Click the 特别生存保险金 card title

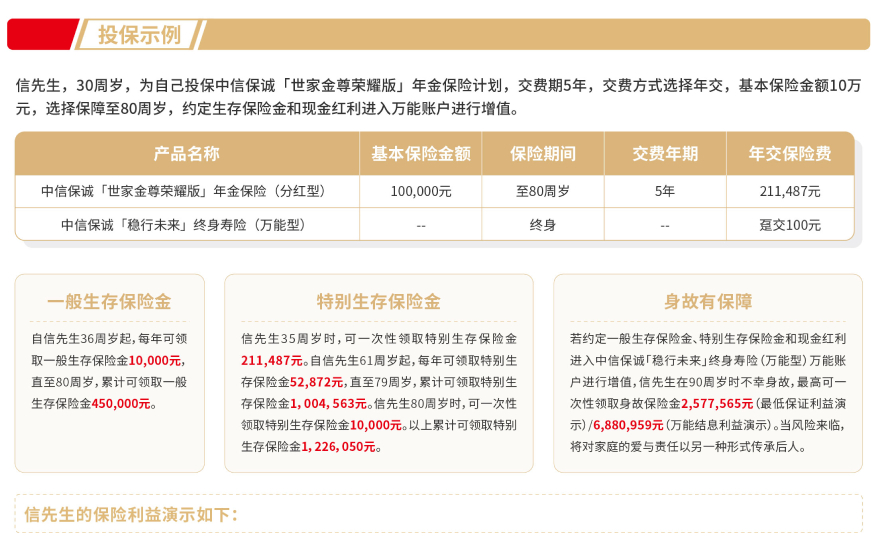[x=379, y=302]
